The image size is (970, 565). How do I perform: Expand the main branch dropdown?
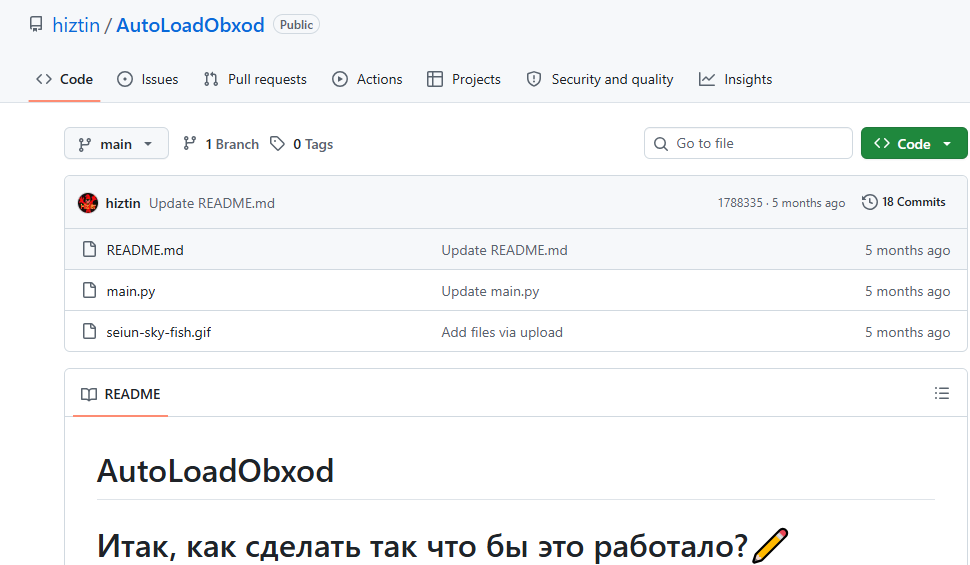tap(116, 144)
